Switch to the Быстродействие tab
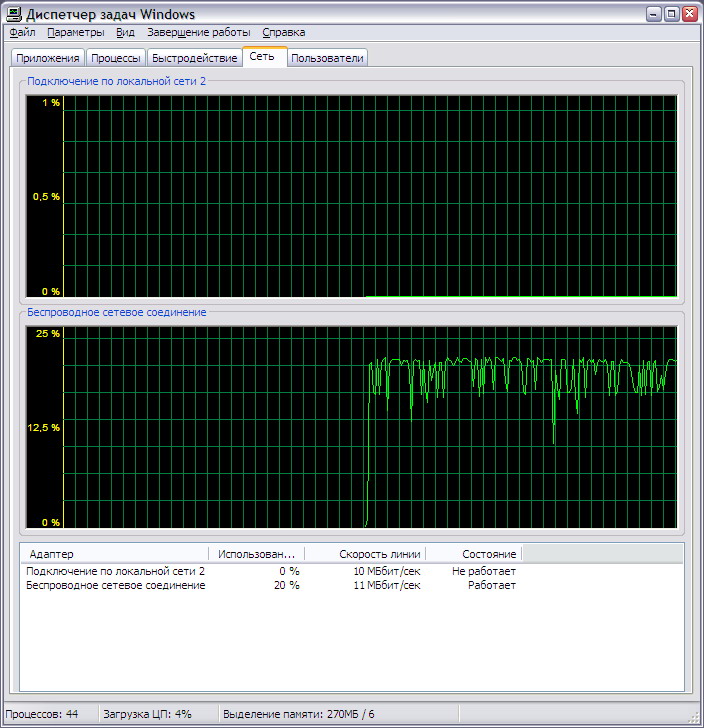The image size is (704, 728). 195,58
